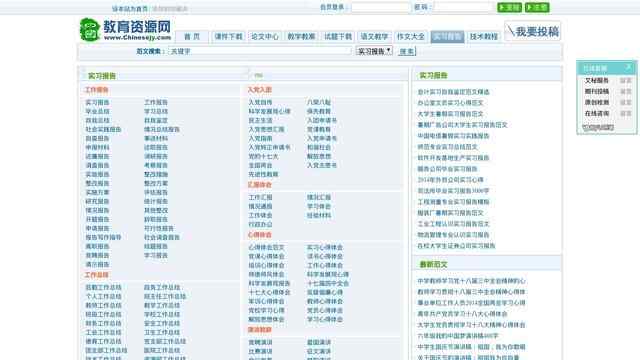The image size is (640, 360).
Task: Open the 语文教学 nav tab
Action: [374, 36]
